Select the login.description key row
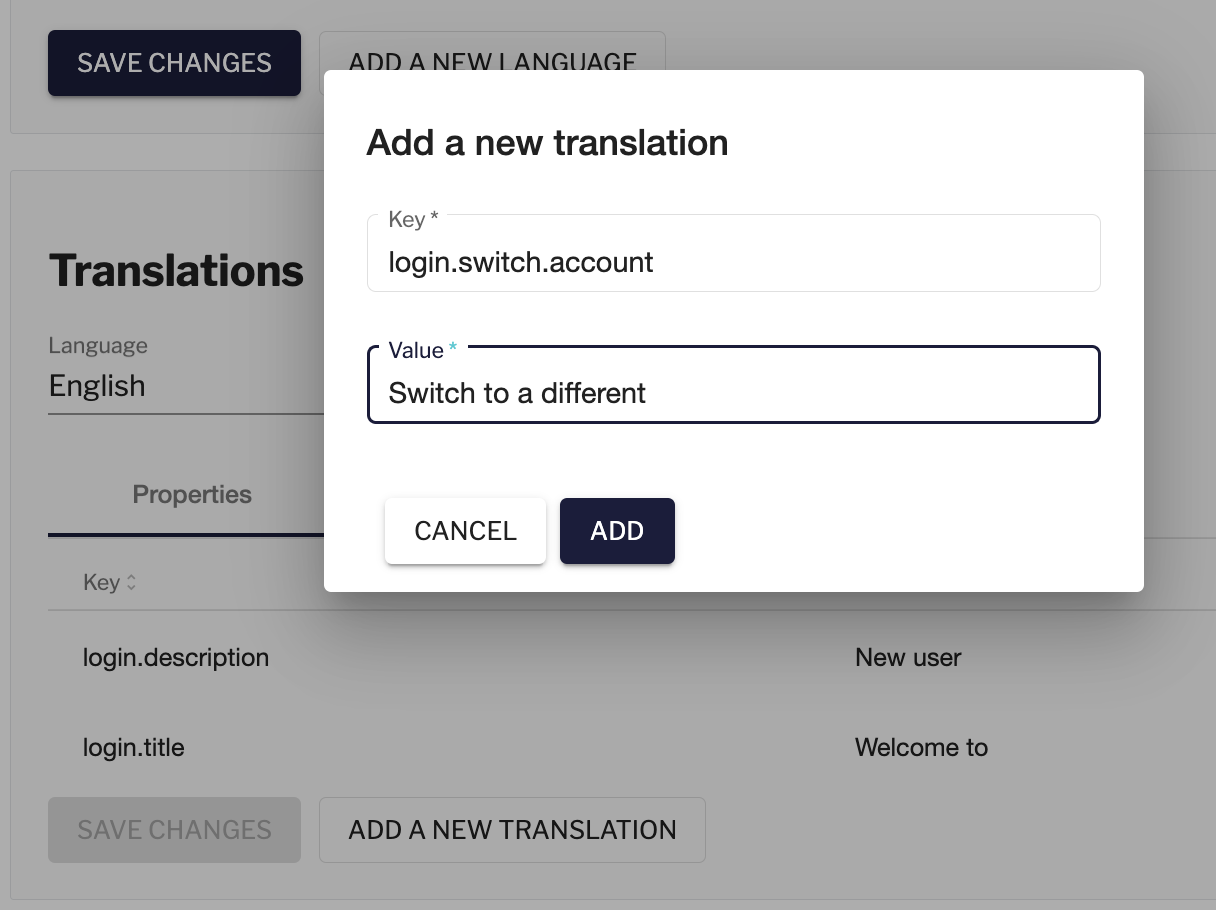 tap(176, 658)
